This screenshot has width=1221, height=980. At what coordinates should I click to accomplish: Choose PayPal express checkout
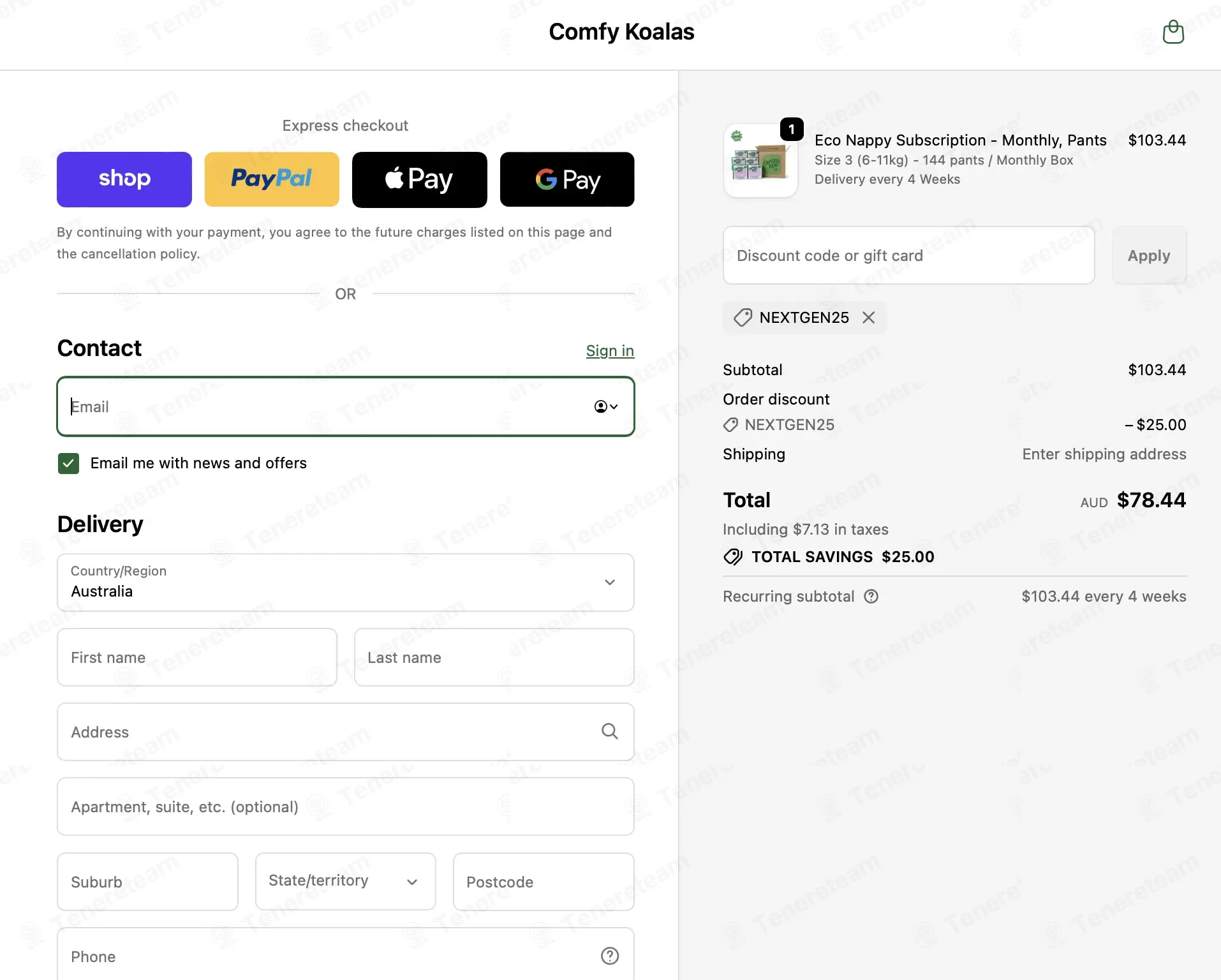[x=272, y=179]
